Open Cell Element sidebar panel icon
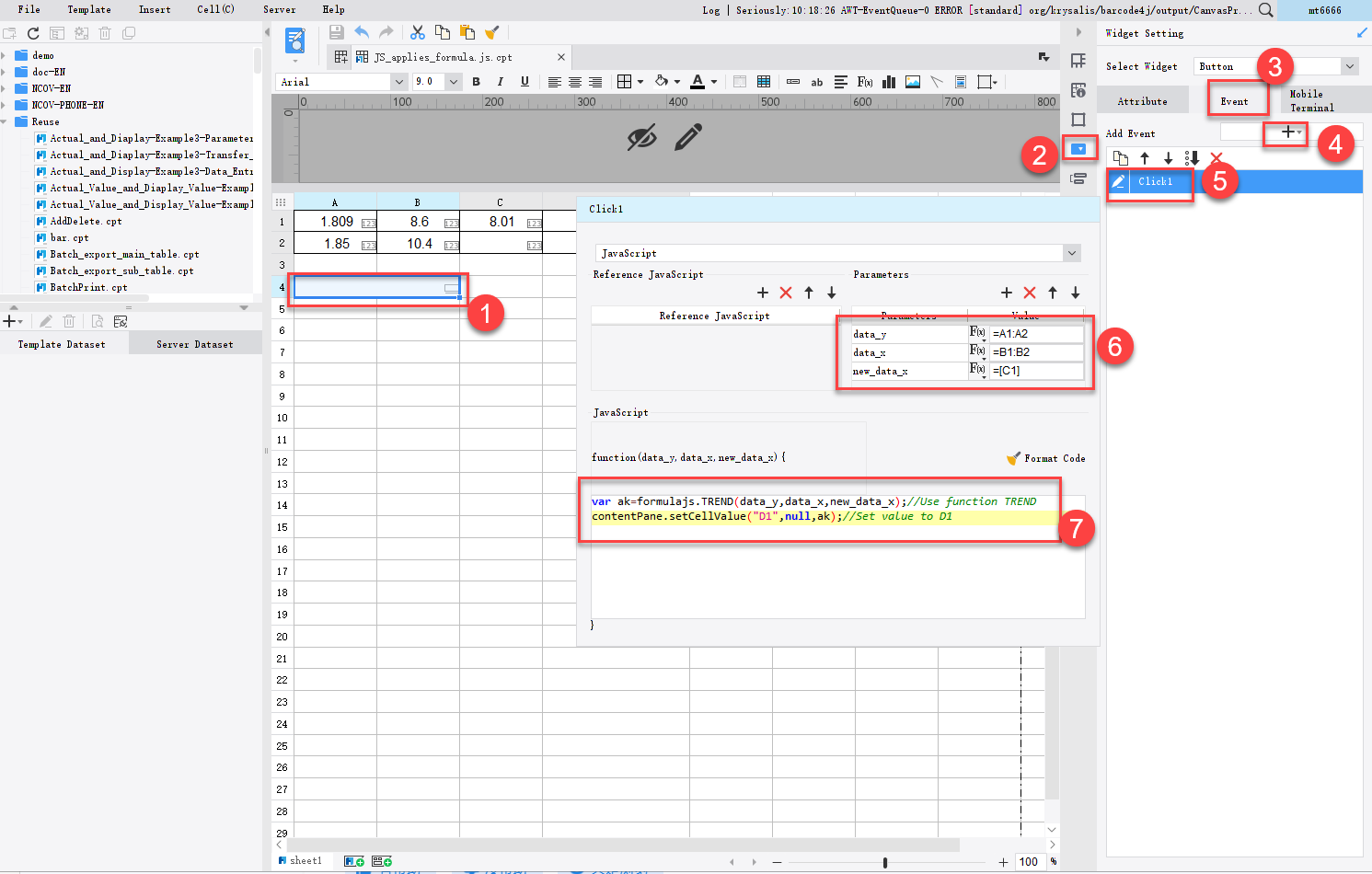Image resolution: width=1372 pixels, height=874 pixels. pyautogui.click(x=1078, y=61)
